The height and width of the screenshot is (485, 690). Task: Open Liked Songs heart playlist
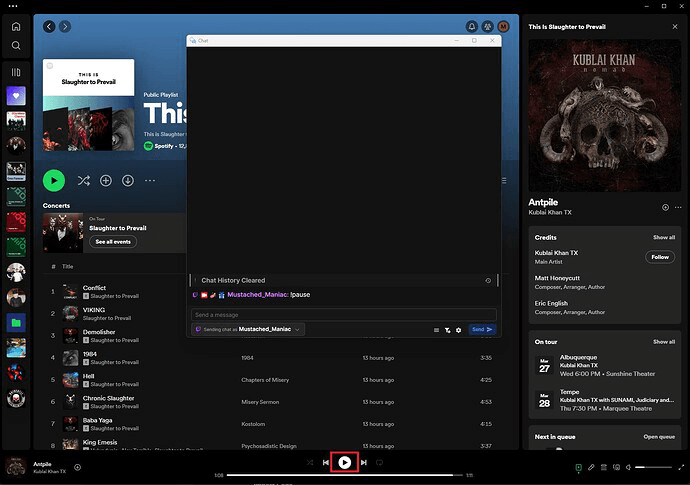click(x=16, y=96)
